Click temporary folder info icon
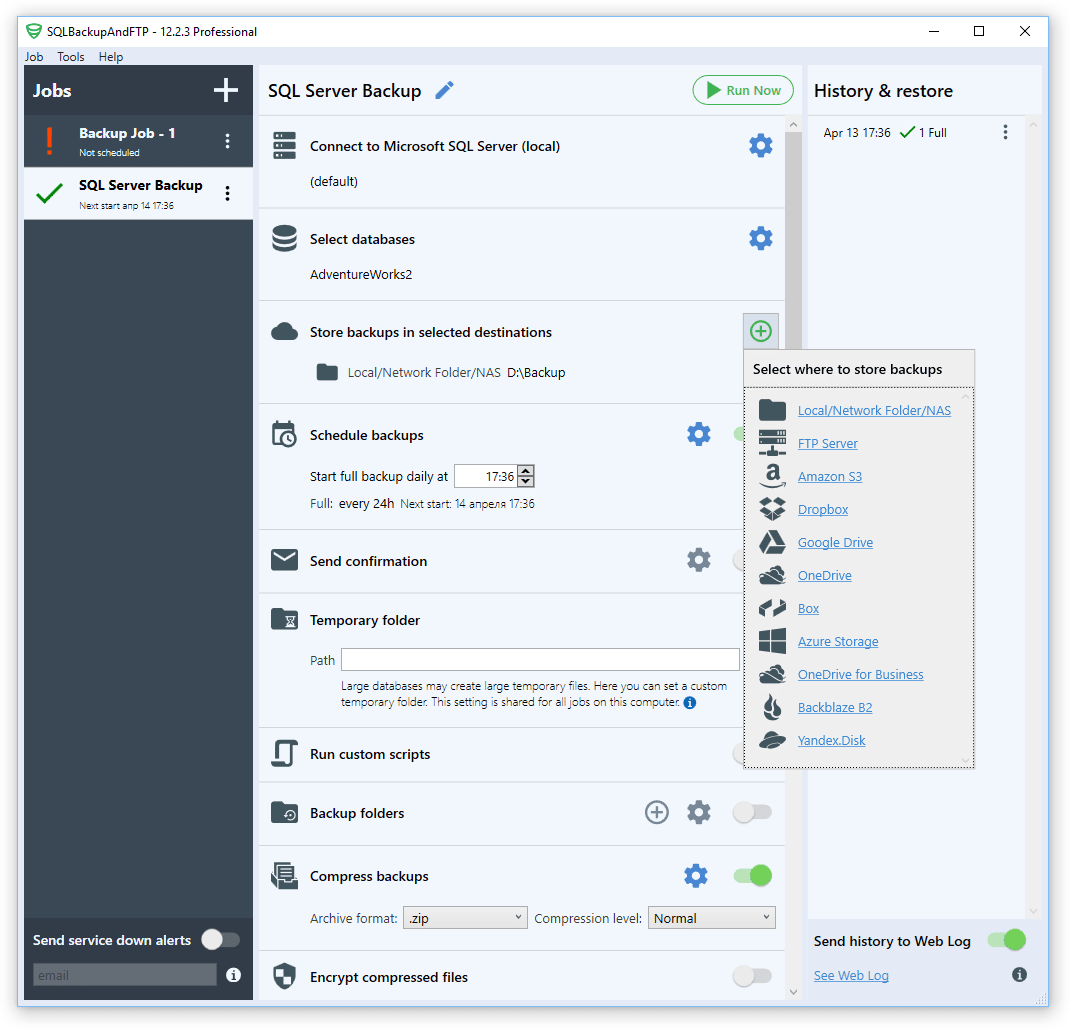The height and width of the screenshot is (1029, 1070). click(690, 703)
